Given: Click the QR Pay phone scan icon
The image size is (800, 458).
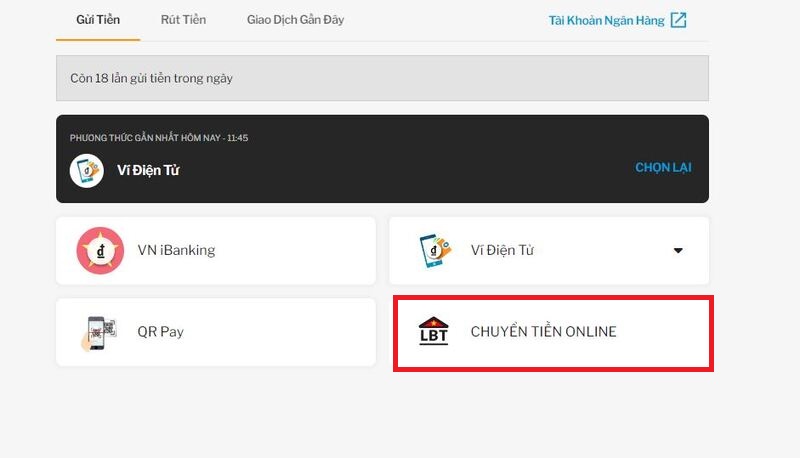Looking at the screenshot, I should coord(98,333).
